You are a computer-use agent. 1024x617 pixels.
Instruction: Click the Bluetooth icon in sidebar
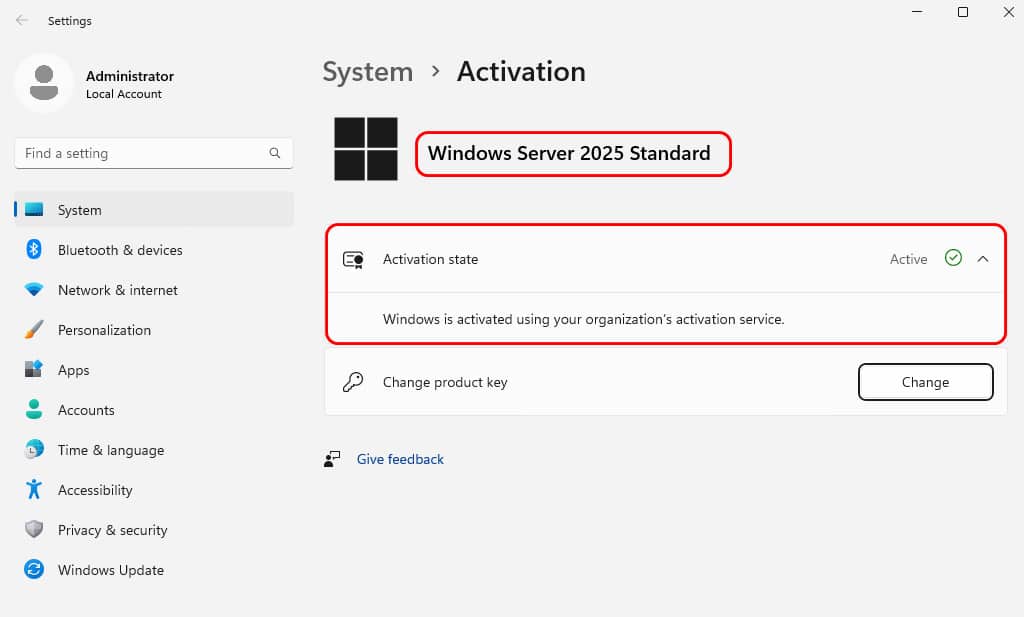[x=34, y=249]
